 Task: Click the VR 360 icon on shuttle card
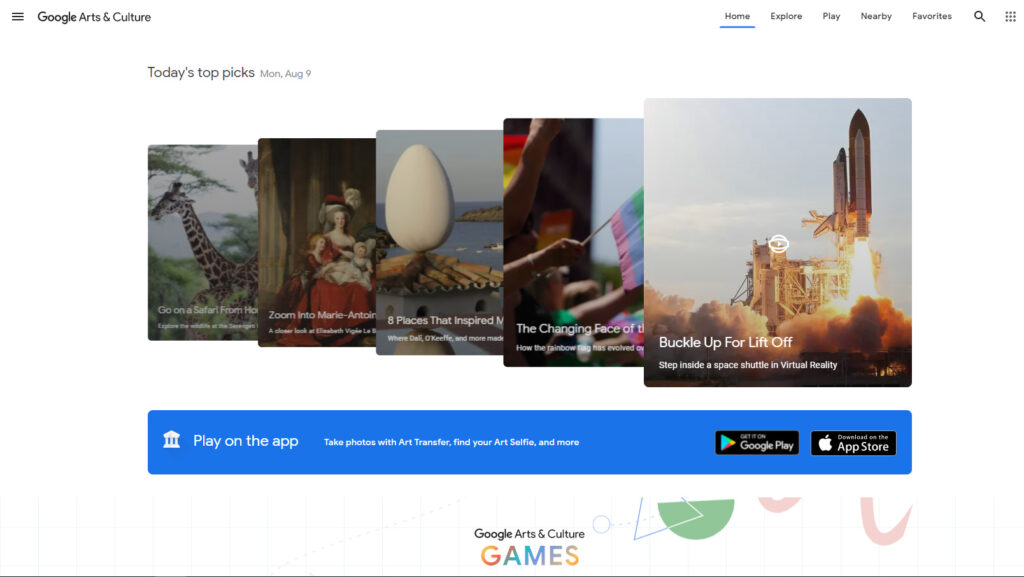(778, 243)
